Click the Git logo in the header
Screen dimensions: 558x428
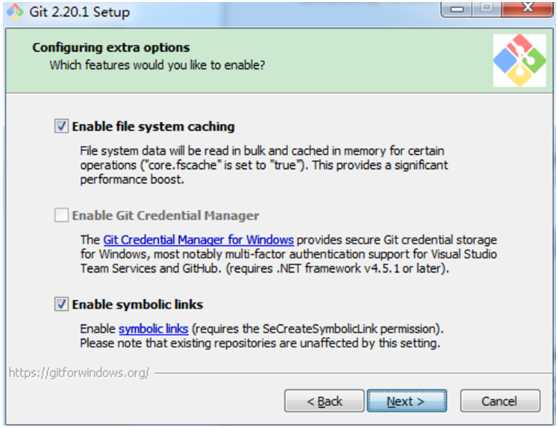tap(519, 60)
